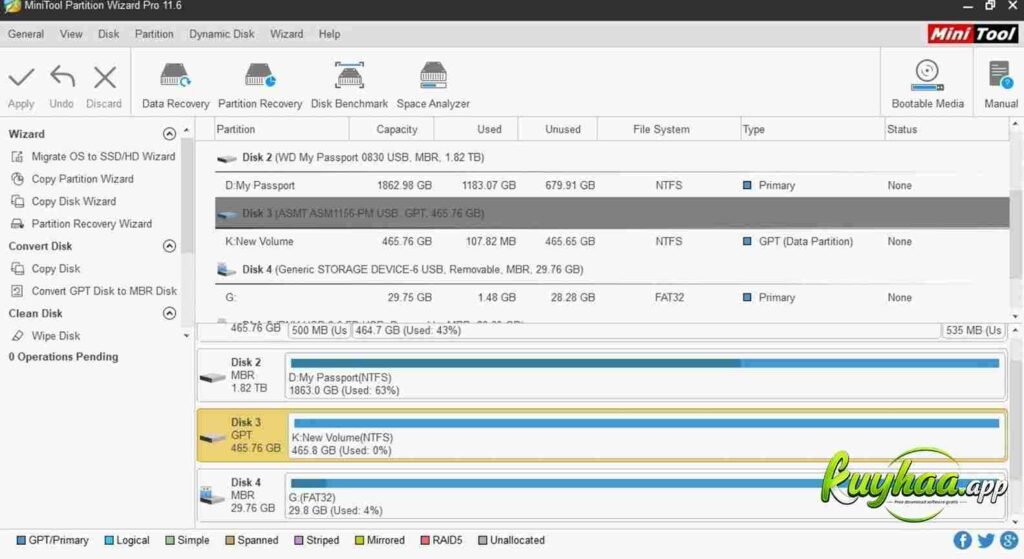1024x559 pixels.
Task: Choose Convert GPT Disk to MBR Disk
Action: [104, 291]
